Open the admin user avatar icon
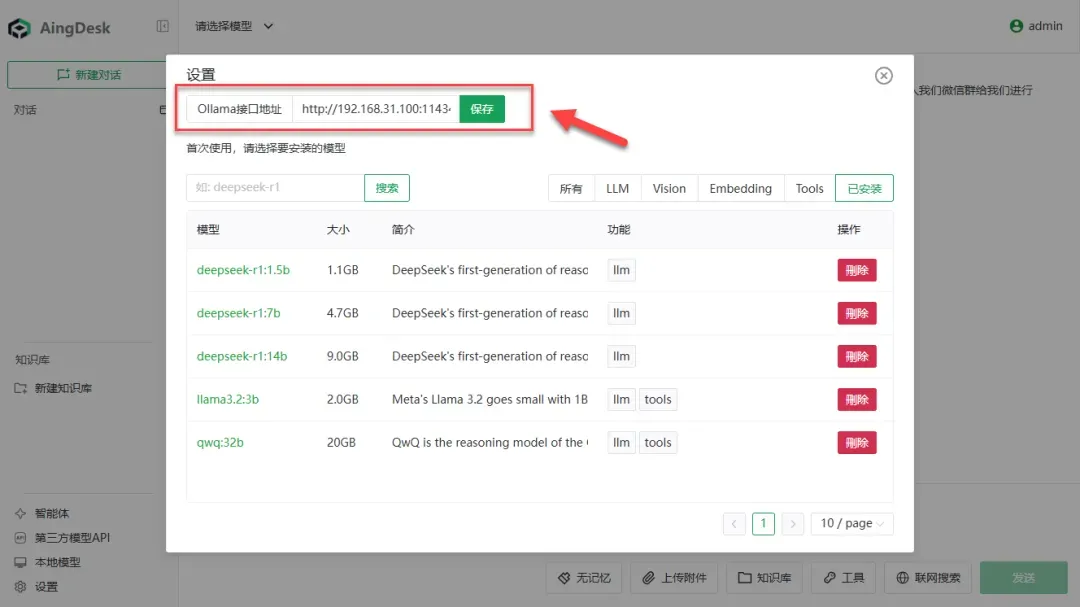The image size is (1080, 607). click(x=1016, y=26)
